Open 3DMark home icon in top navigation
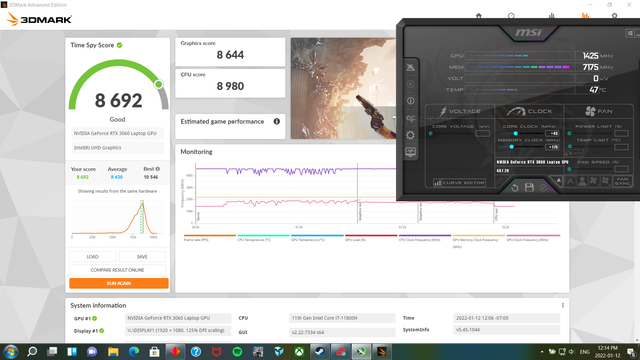Viewport: 640px width, 360px height. pyautogui.click(x=479, y=16)
